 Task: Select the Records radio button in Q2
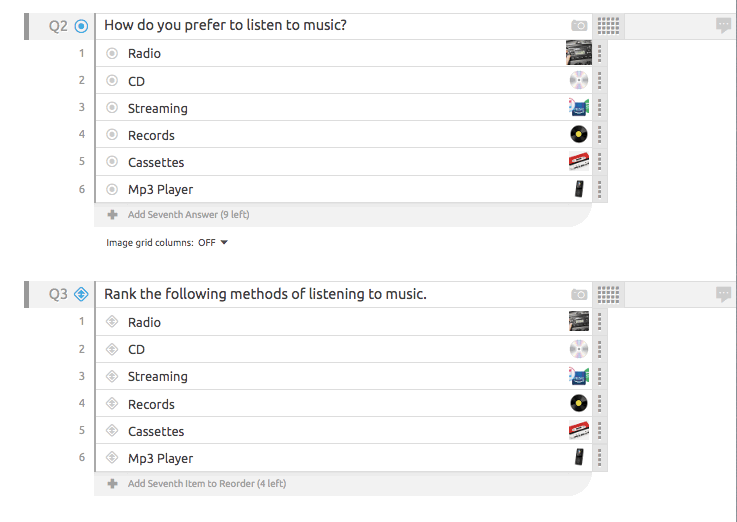pyautogui.click(x=112, y=135)
